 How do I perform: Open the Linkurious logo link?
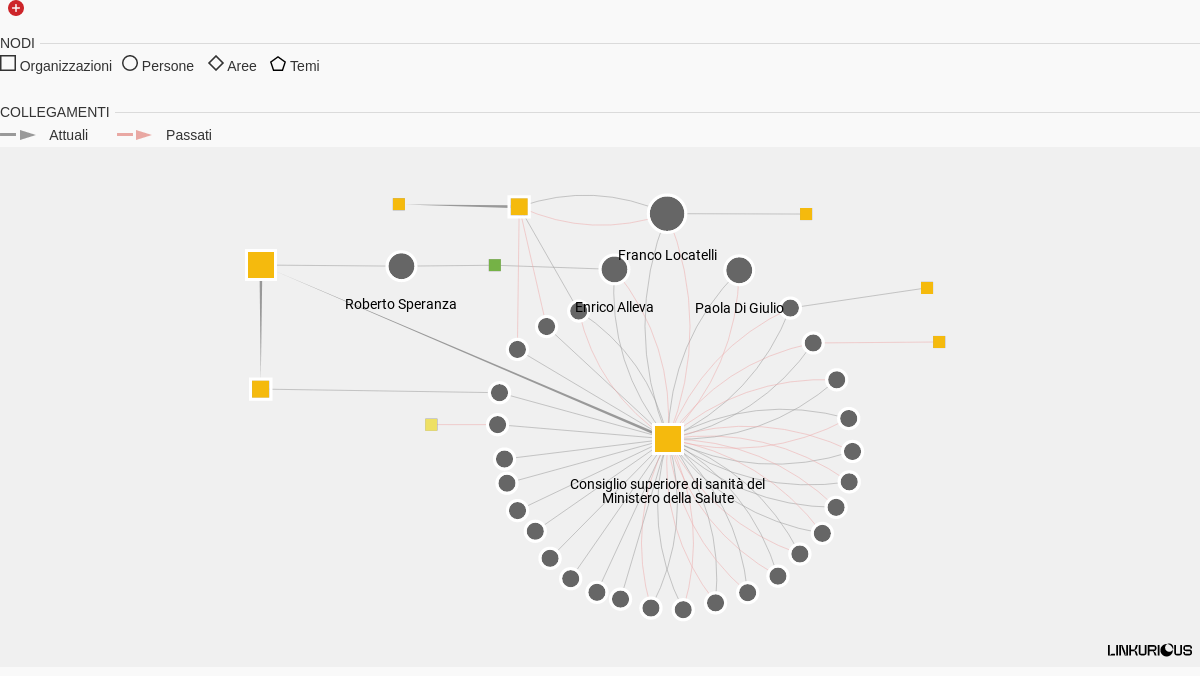pos(1150,650)
